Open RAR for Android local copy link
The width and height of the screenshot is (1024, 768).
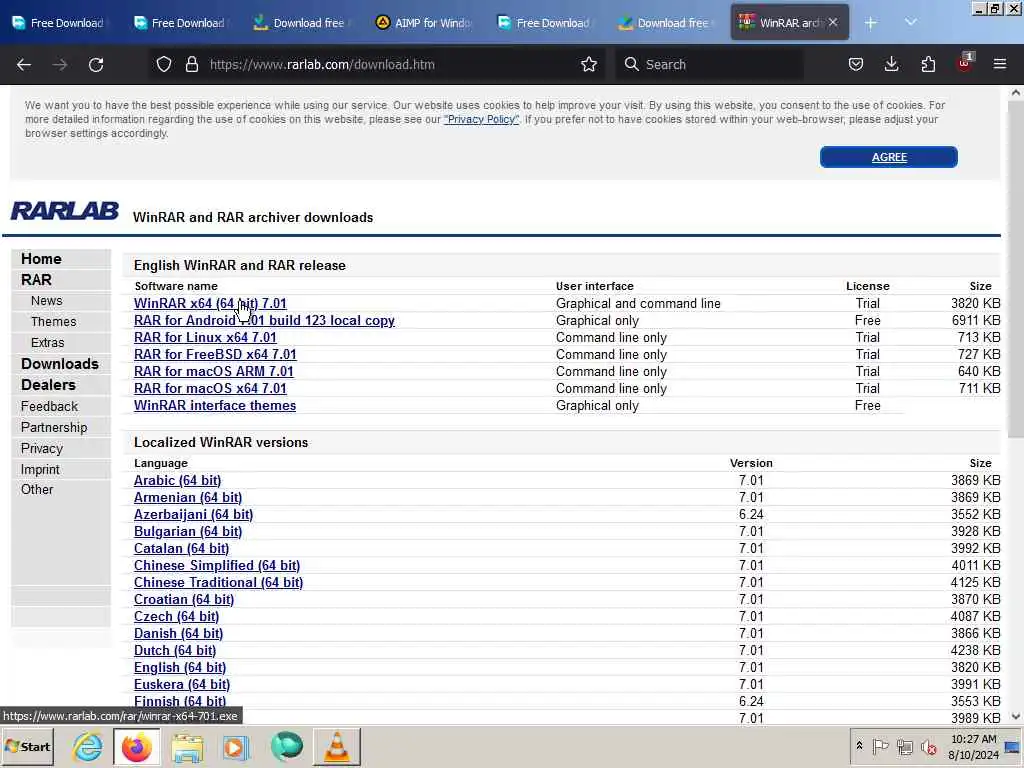264,321
